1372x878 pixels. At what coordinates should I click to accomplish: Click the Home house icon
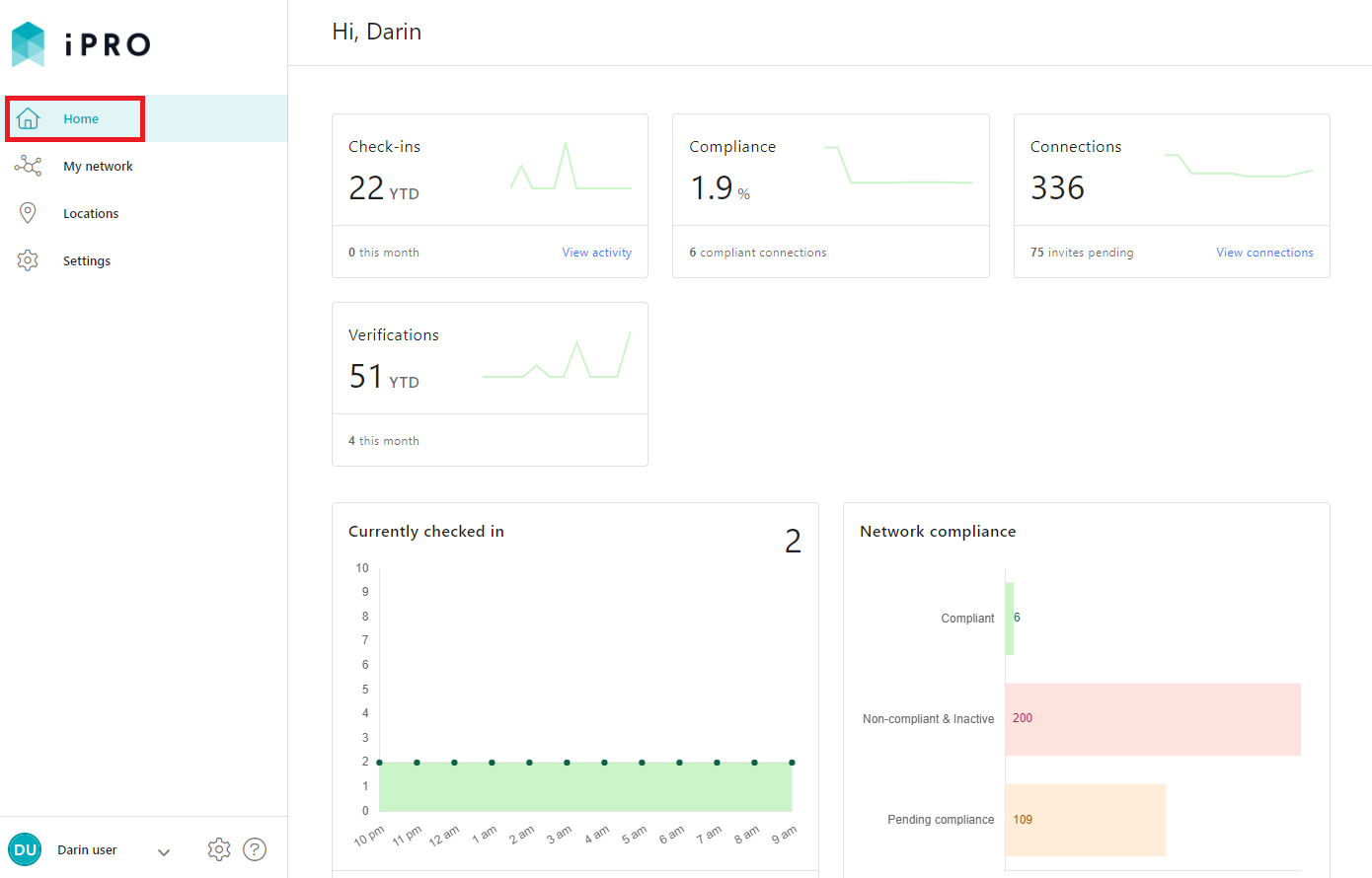pos(28,118)
